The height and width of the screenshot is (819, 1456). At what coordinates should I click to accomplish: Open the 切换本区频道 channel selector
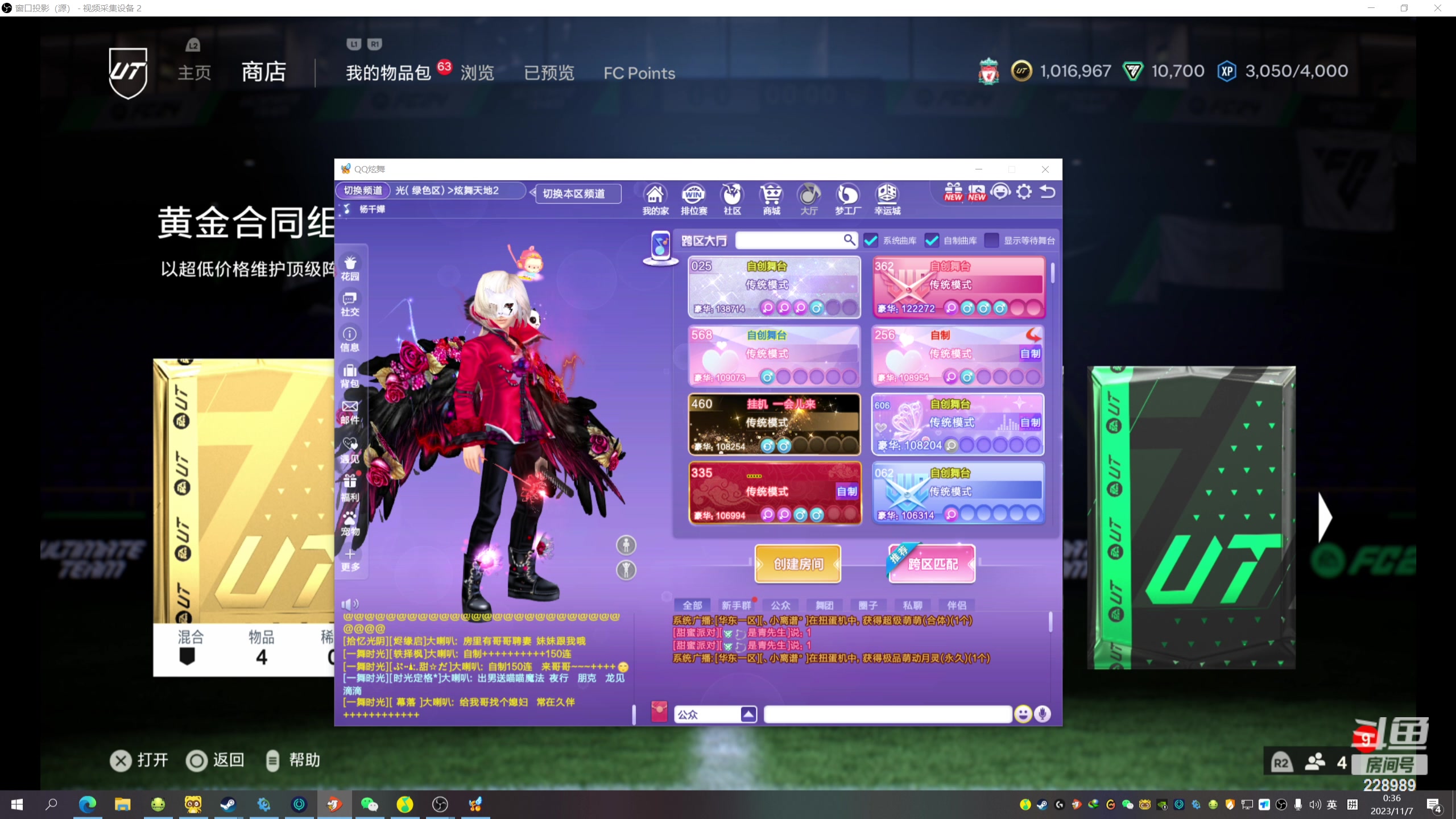(573, 193)
